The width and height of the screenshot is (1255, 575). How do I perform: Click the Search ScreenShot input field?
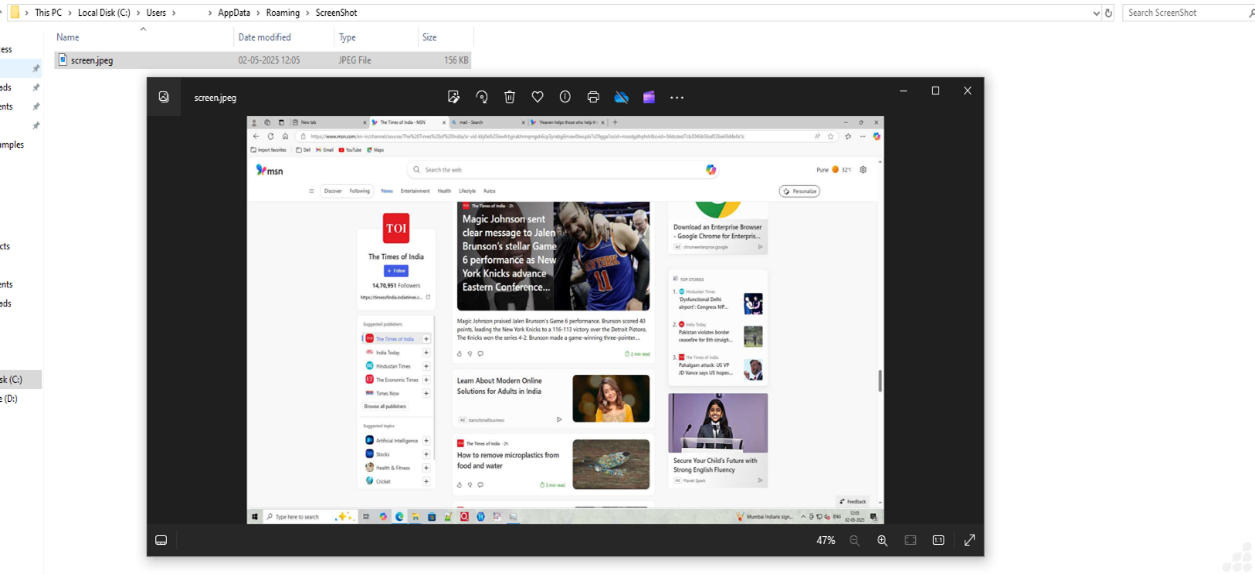pos(1185,13)
